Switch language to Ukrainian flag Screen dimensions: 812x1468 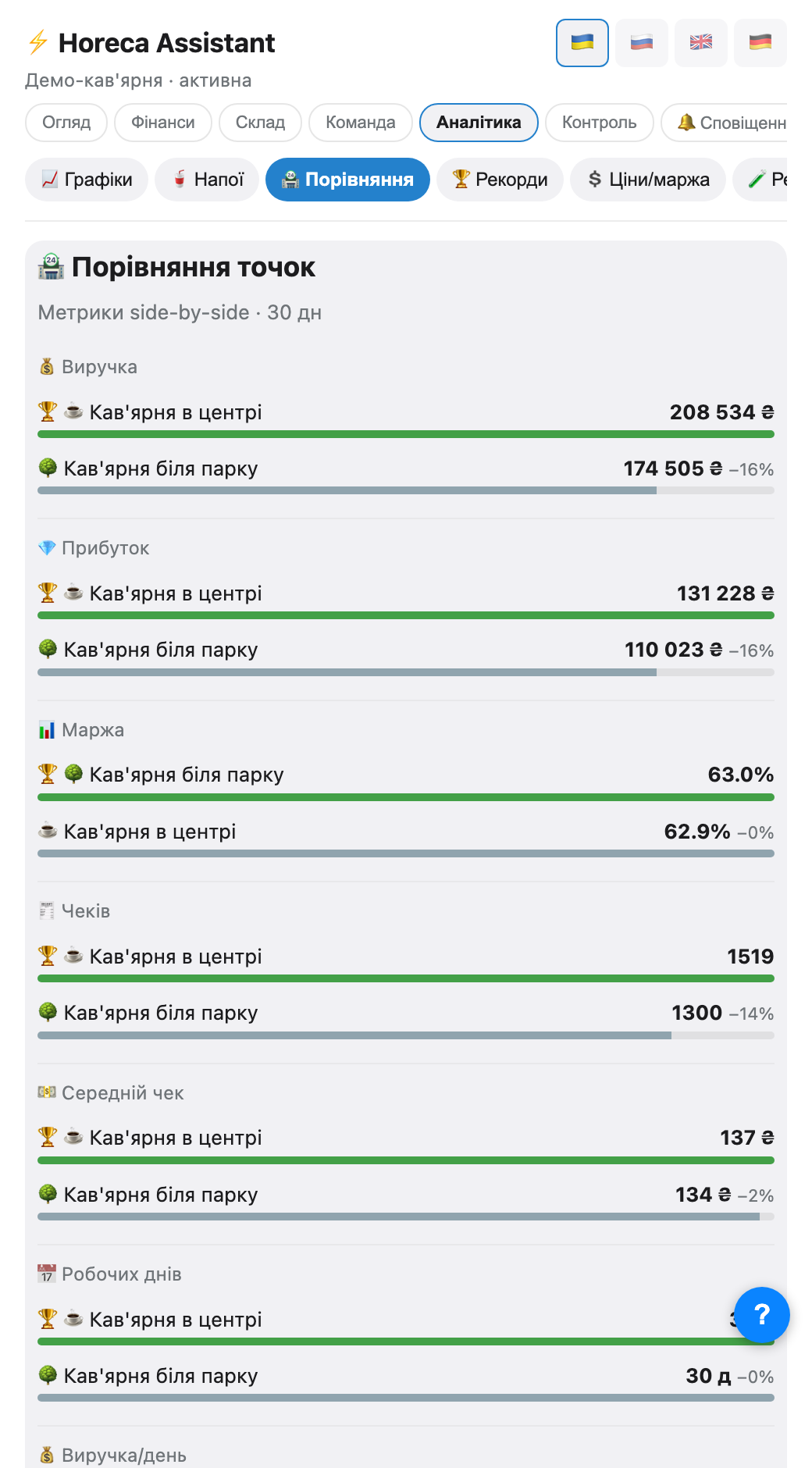coord(582,43)
